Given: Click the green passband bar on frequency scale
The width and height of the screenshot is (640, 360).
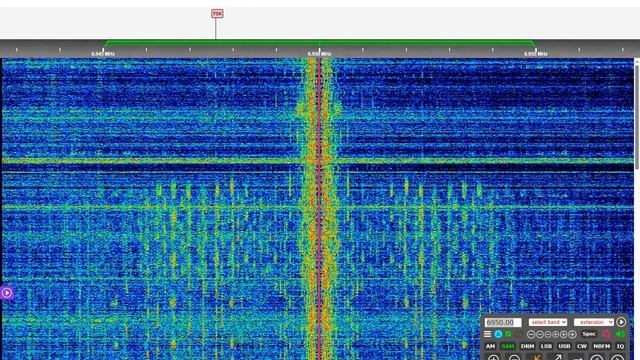Looking at the screenshot, I should tap(319, 42).
